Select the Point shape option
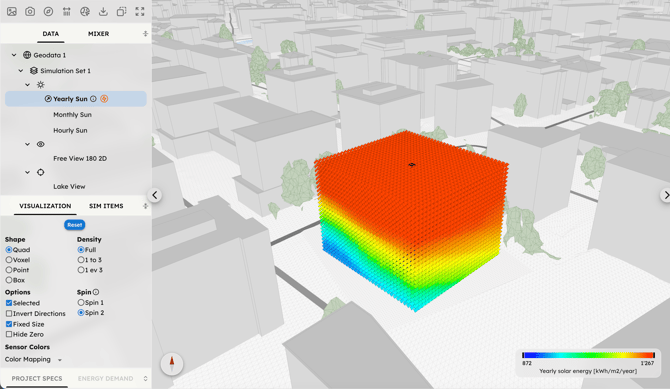The width and height of the screenshot is (670, 389). point(9,270)
